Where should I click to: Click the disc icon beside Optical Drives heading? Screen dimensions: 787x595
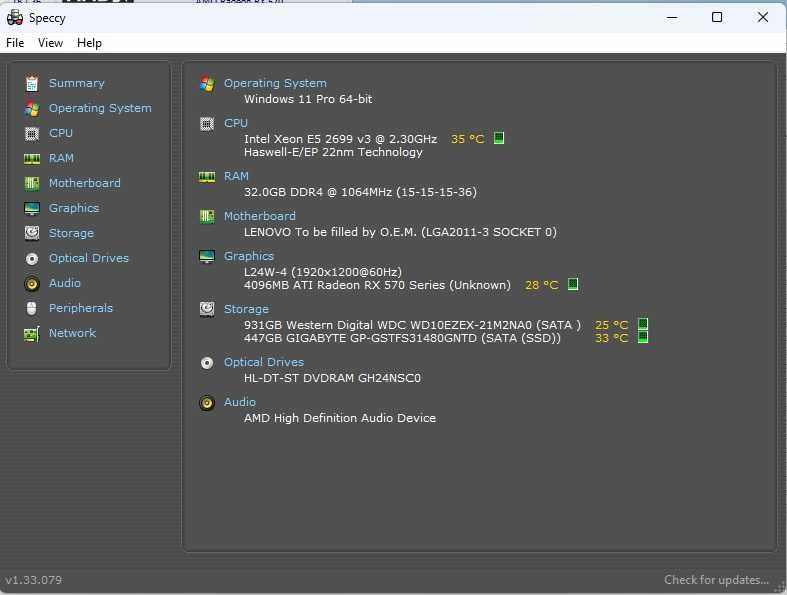207,363
